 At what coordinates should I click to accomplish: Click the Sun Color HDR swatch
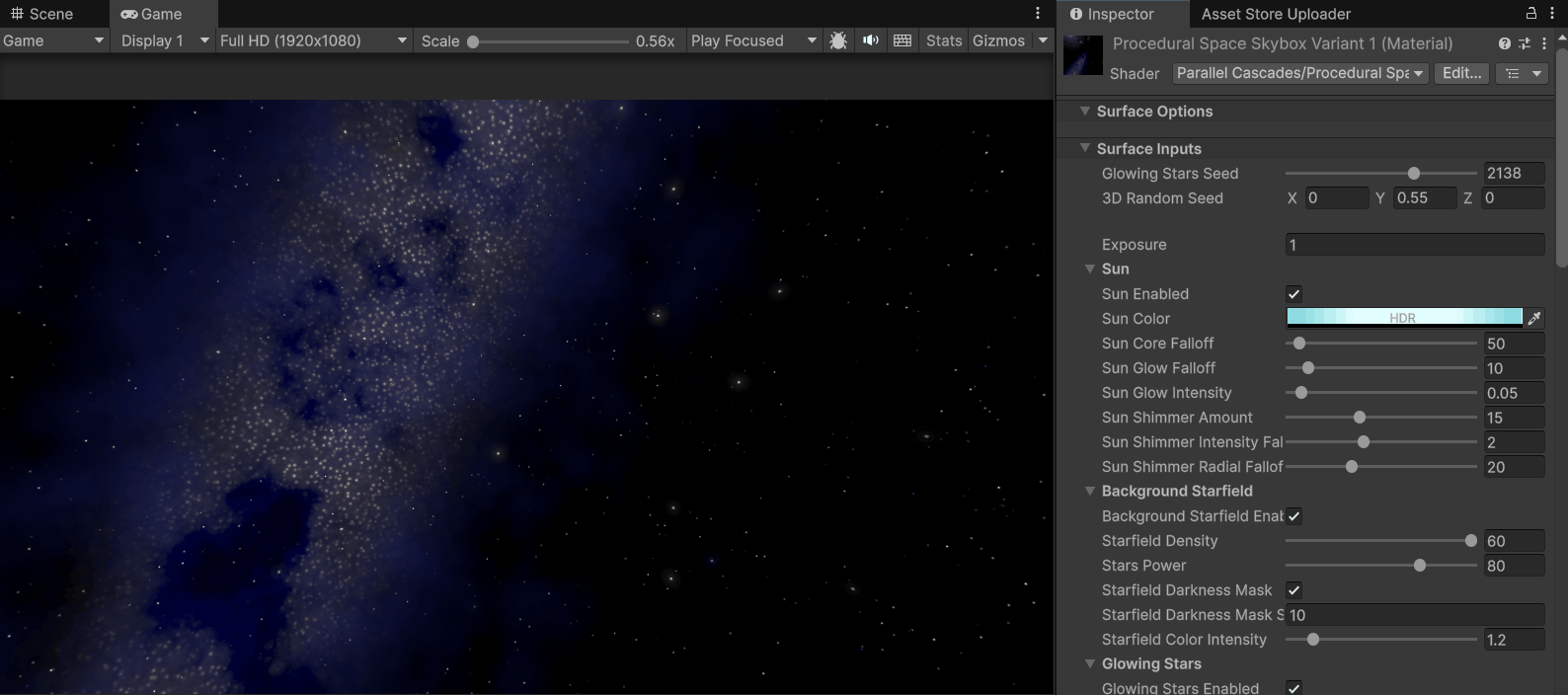(x=1403, y=317)
